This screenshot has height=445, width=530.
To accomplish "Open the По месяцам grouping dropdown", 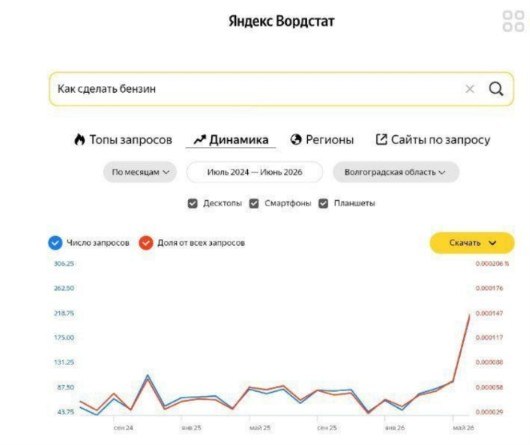I will 140,172.
